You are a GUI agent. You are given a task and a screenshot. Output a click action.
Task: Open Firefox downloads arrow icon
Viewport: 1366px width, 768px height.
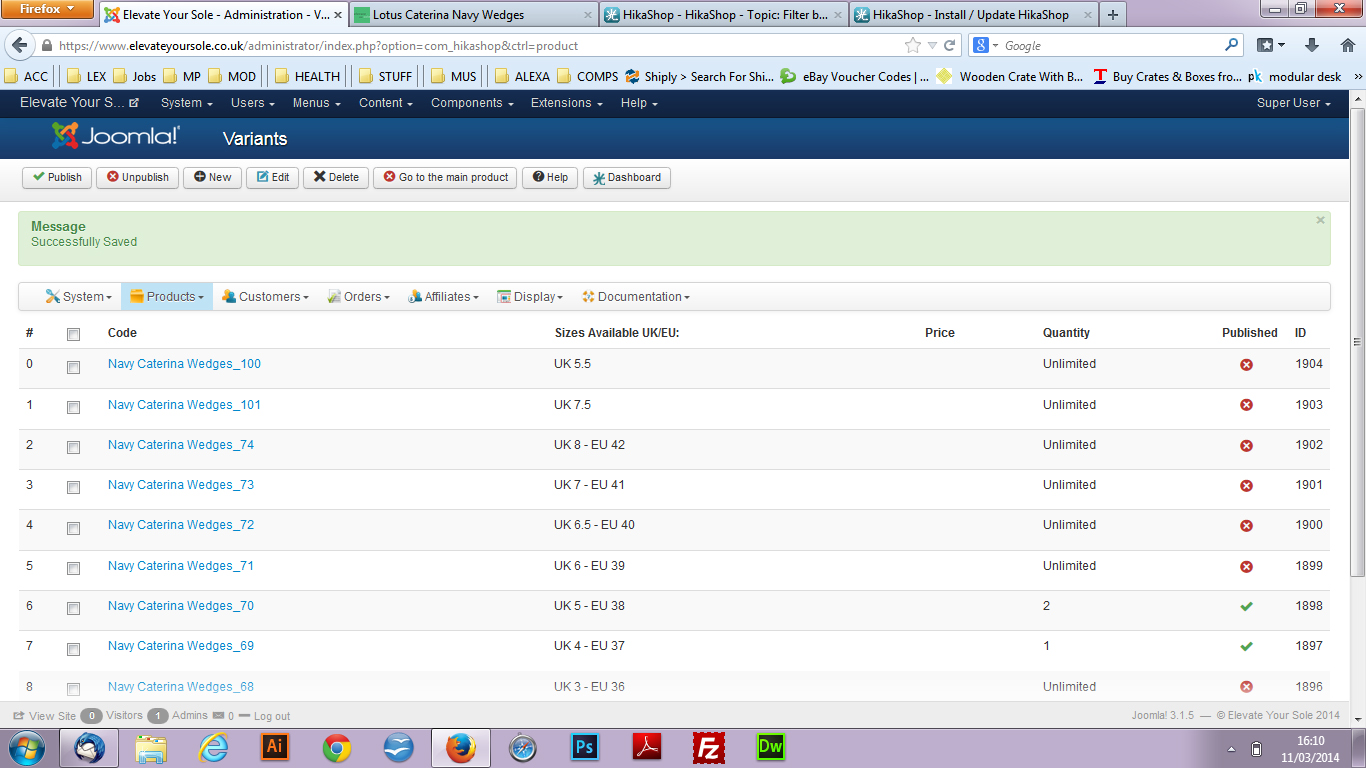click(1312, 45)
